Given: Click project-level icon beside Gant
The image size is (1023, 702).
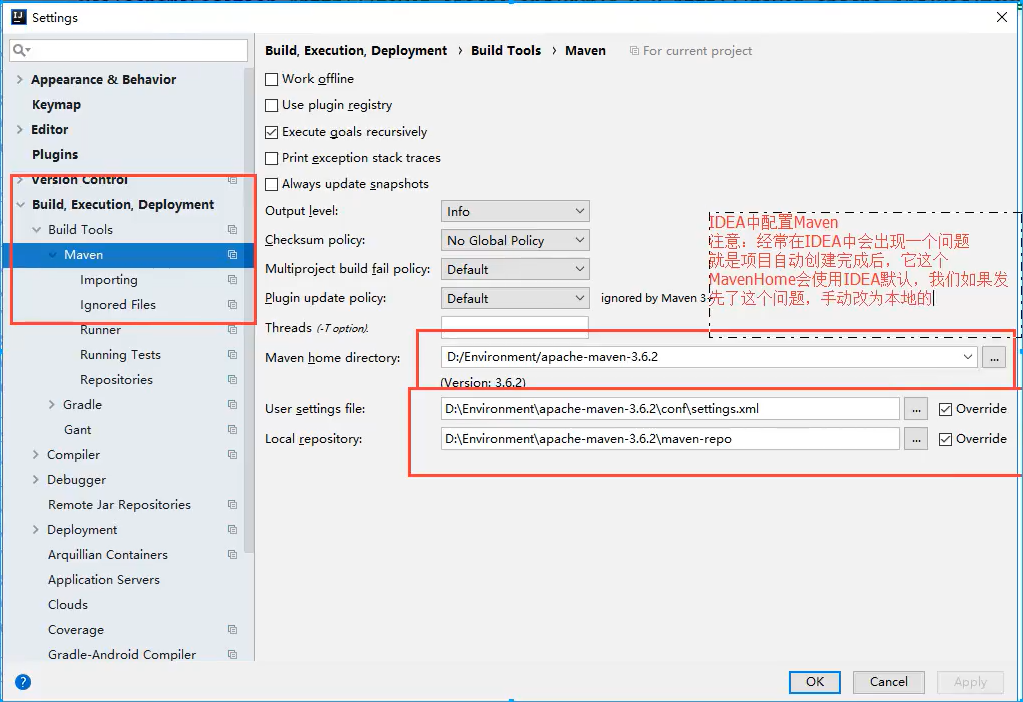Looking at the screenshot, I should [232, 429].
